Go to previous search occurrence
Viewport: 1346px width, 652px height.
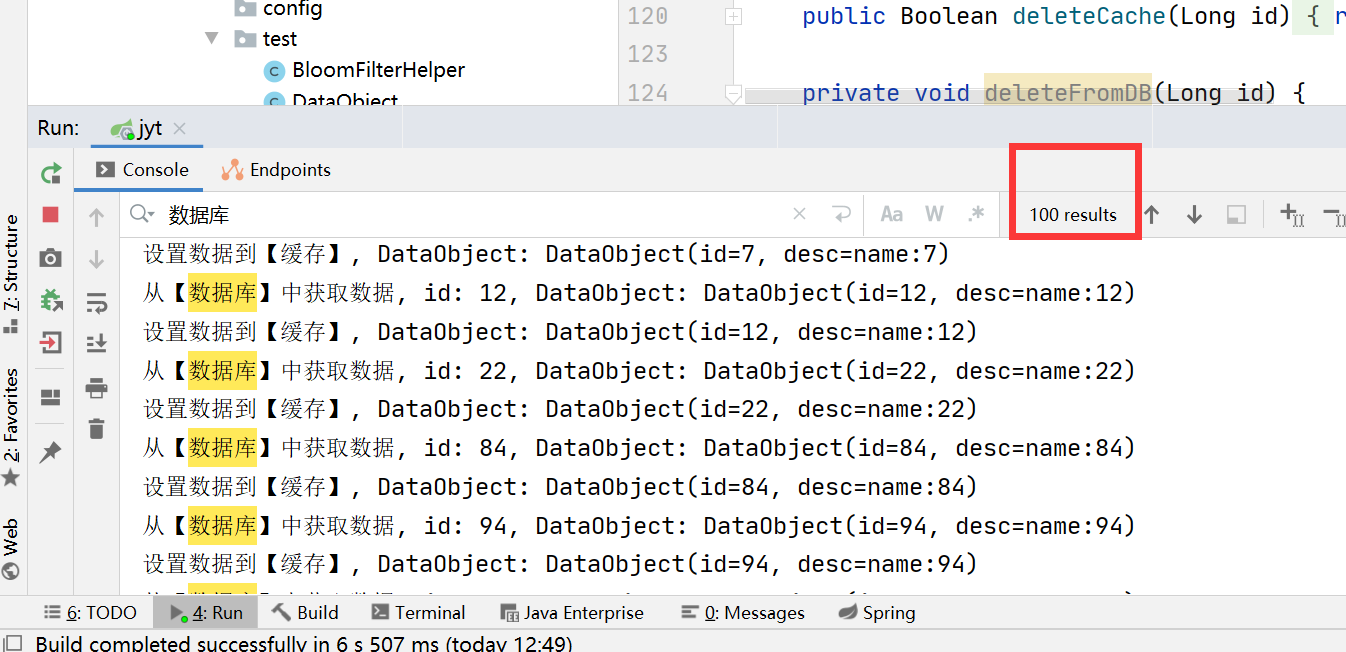click(x=1152, y=214)
